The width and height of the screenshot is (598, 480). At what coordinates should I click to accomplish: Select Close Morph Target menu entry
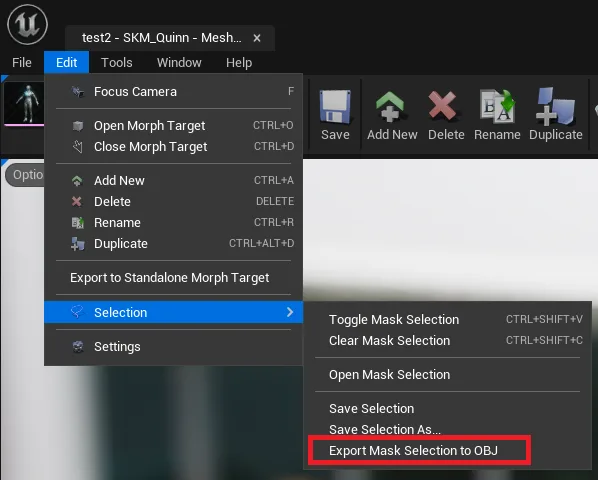tap(174, 146)
